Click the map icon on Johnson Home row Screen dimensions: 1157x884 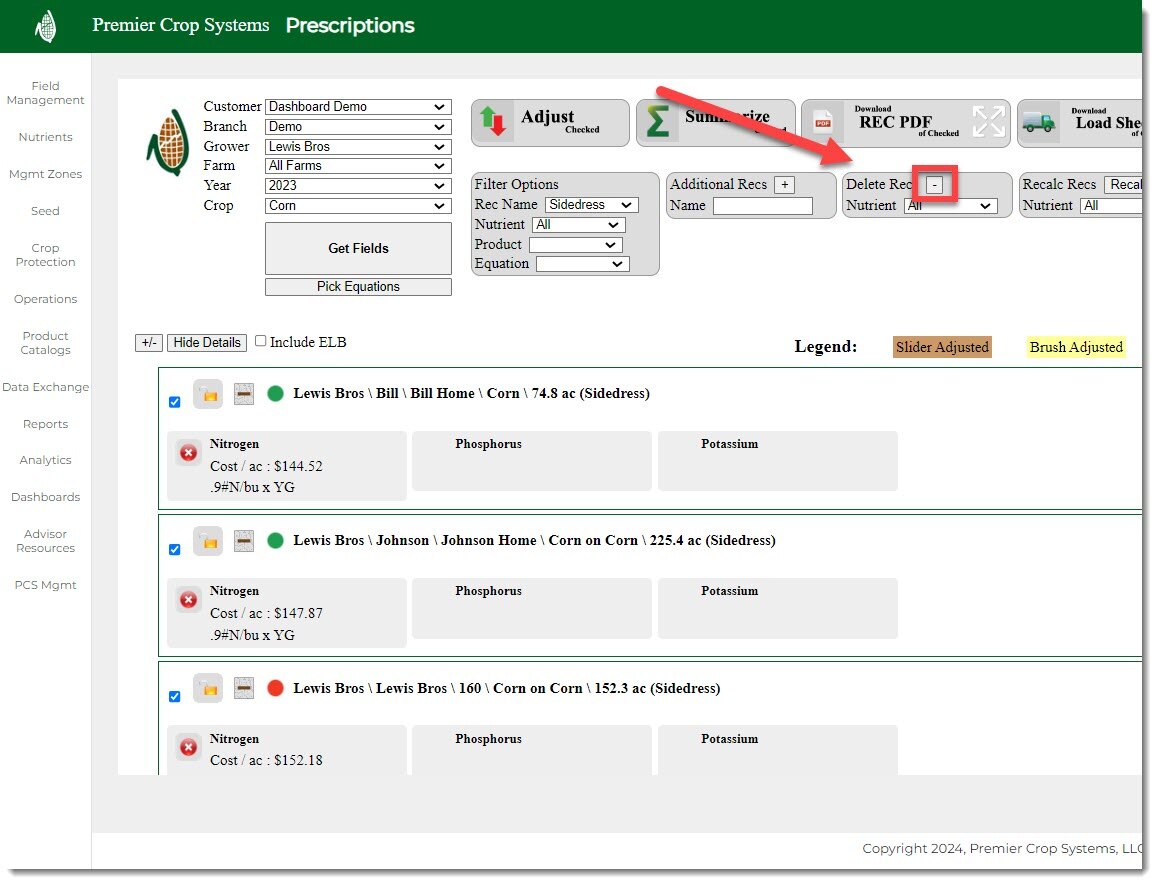click(244, 541)
